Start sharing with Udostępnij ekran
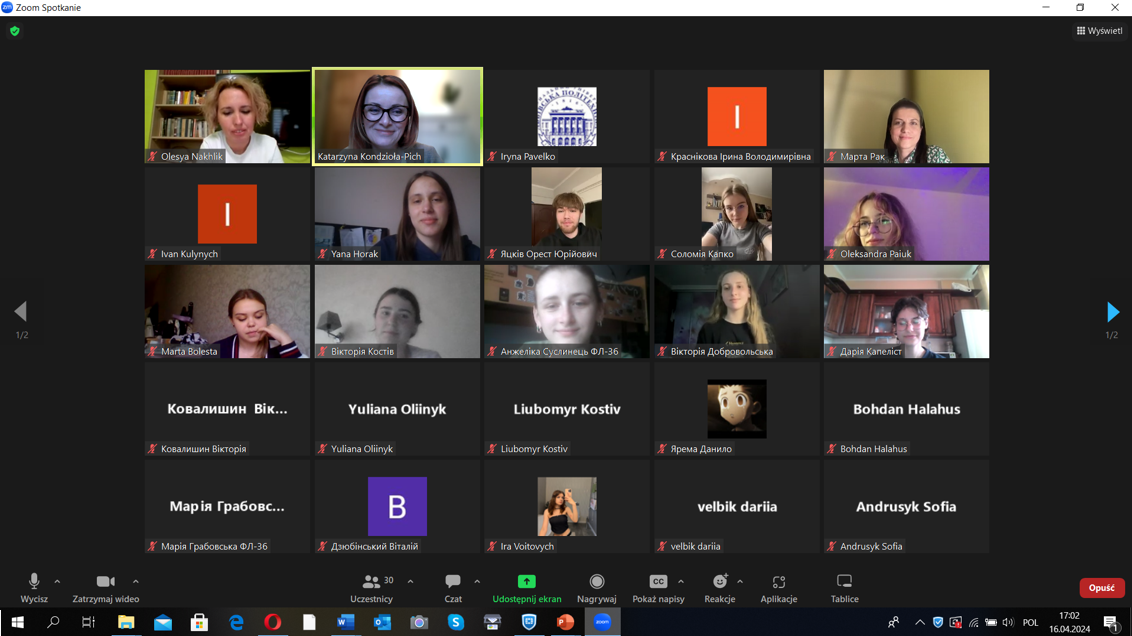This screenshot has width=1132, height=636. click(526, 588)
